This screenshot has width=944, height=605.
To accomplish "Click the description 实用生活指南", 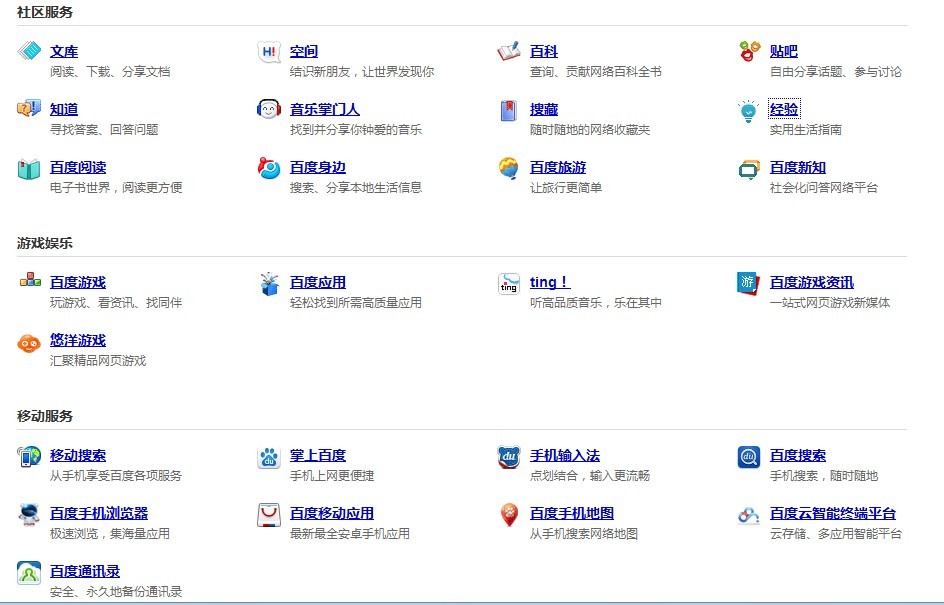I will pos(806,129).
